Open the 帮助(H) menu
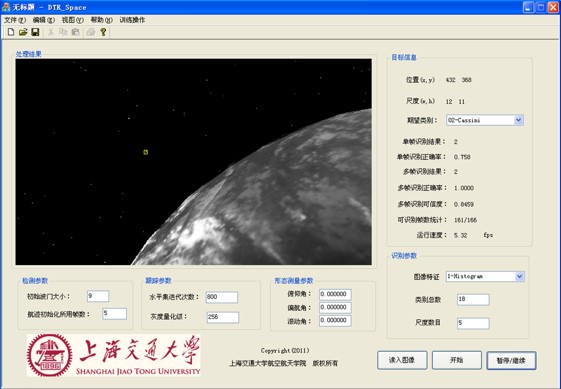This screenshot has height=389, width=561. point(102,20)
